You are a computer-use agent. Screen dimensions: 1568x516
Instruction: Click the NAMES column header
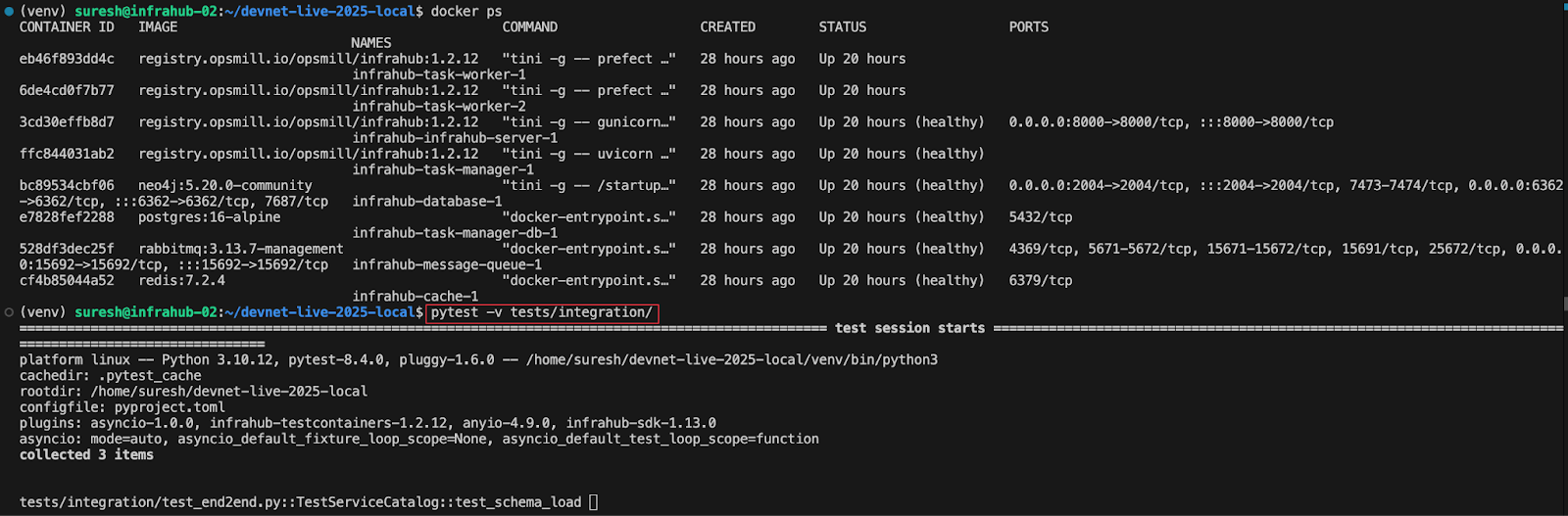371,43
